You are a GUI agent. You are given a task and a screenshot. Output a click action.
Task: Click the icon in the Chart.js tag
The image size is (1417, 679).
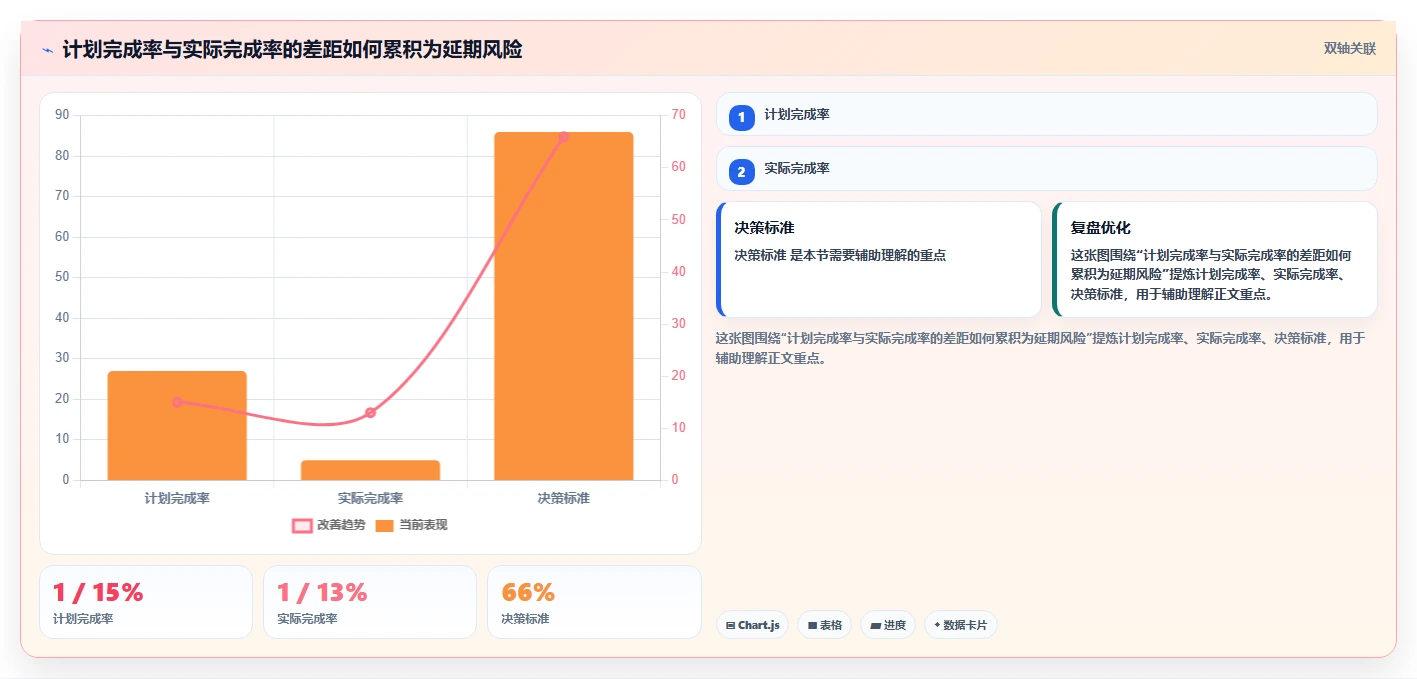pyautogui.click(x=731, y=626)
